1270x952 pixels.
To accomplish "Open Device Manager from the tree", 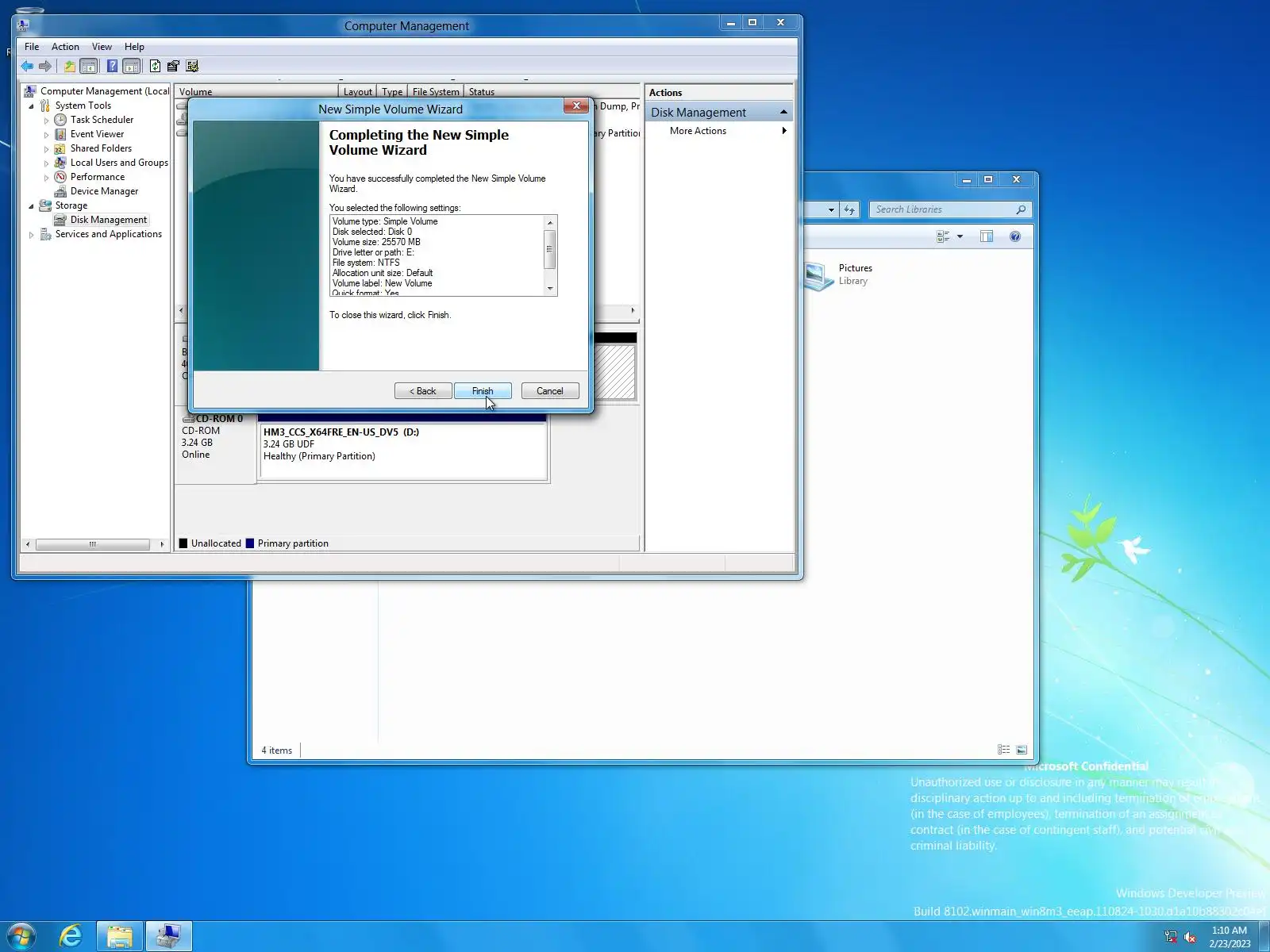I will (x=104, y=191).
